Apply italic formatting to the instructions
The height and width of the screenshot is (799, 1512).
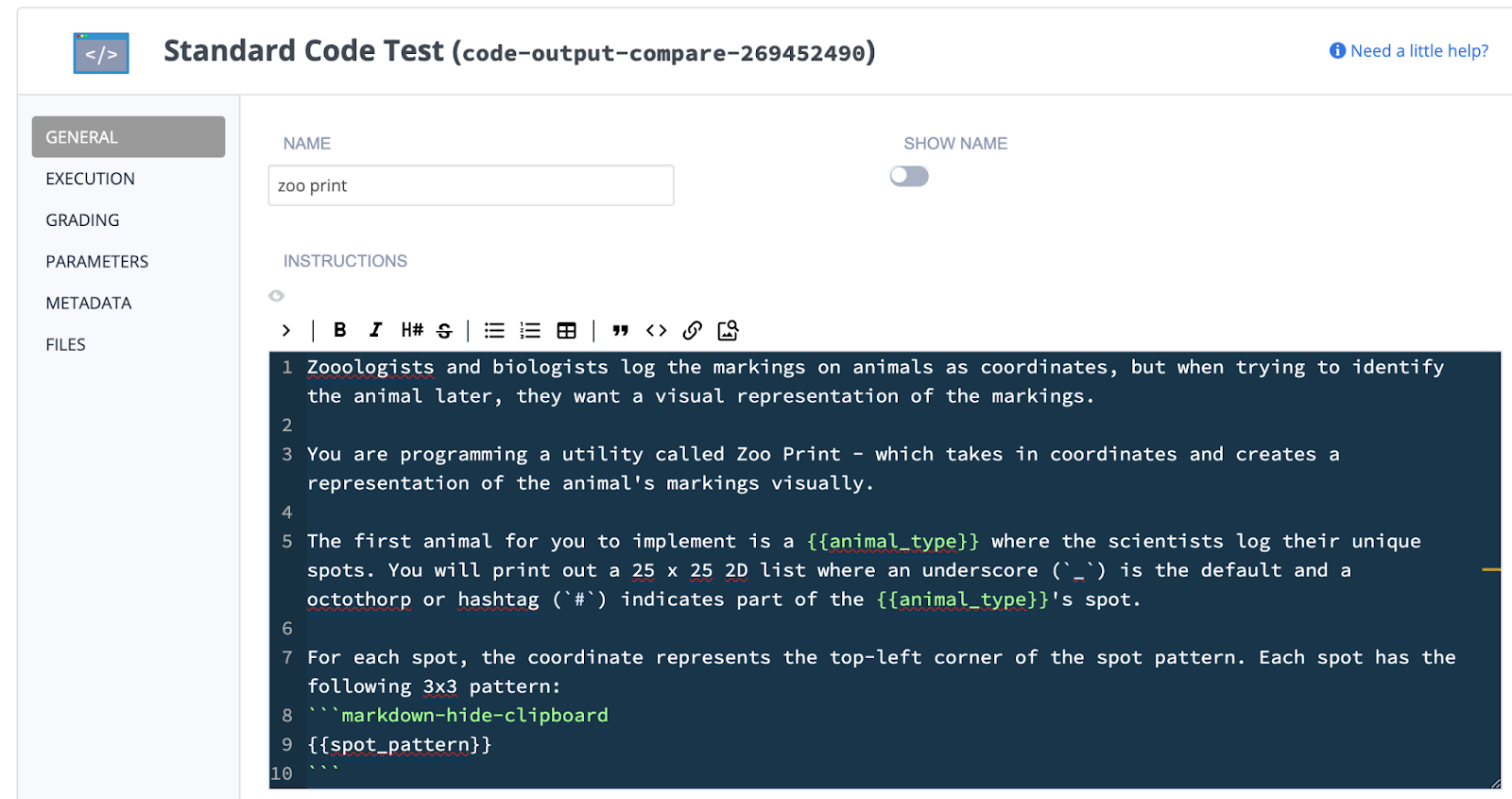(x=375, y=330)
